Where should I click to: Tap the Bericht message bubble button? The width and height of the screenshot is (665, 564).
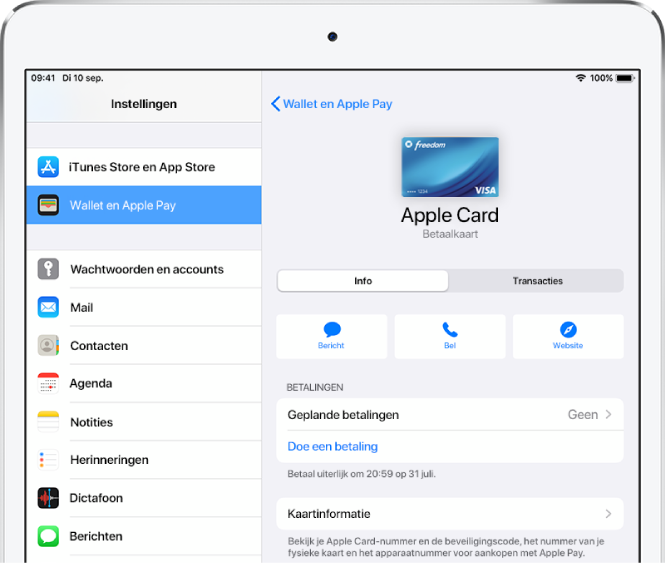pos(332,336)
